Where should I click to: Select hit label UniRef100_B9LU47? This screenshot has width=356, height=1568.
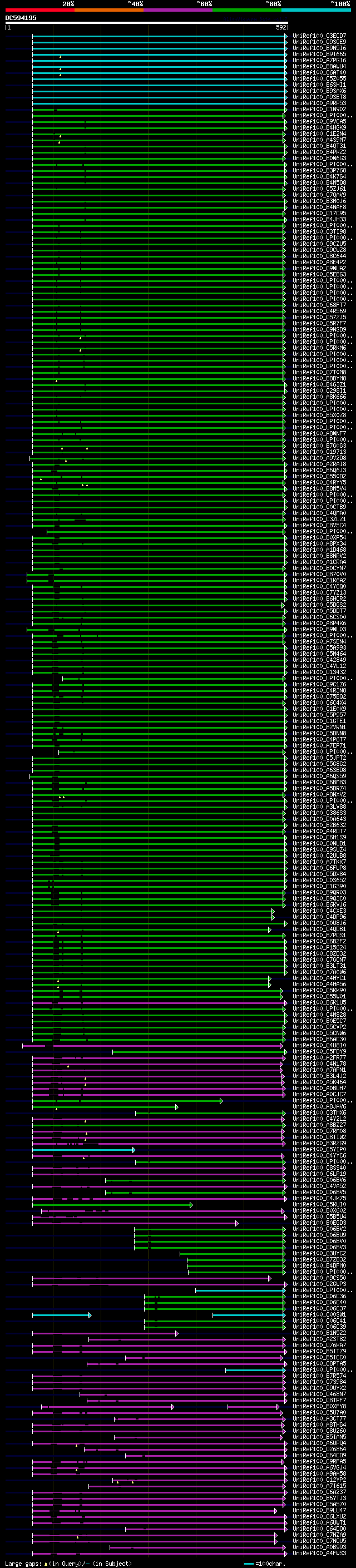pyautogui.click(x=319, y=1510)
